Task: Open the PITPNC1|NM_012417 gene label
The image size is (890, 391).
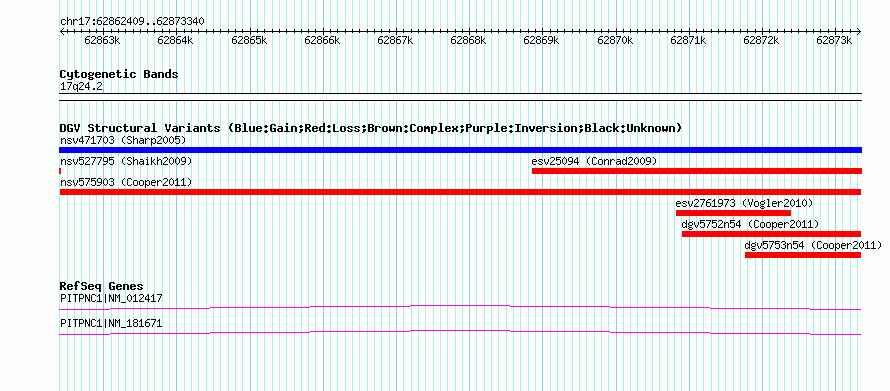Action: pos(111,298)
